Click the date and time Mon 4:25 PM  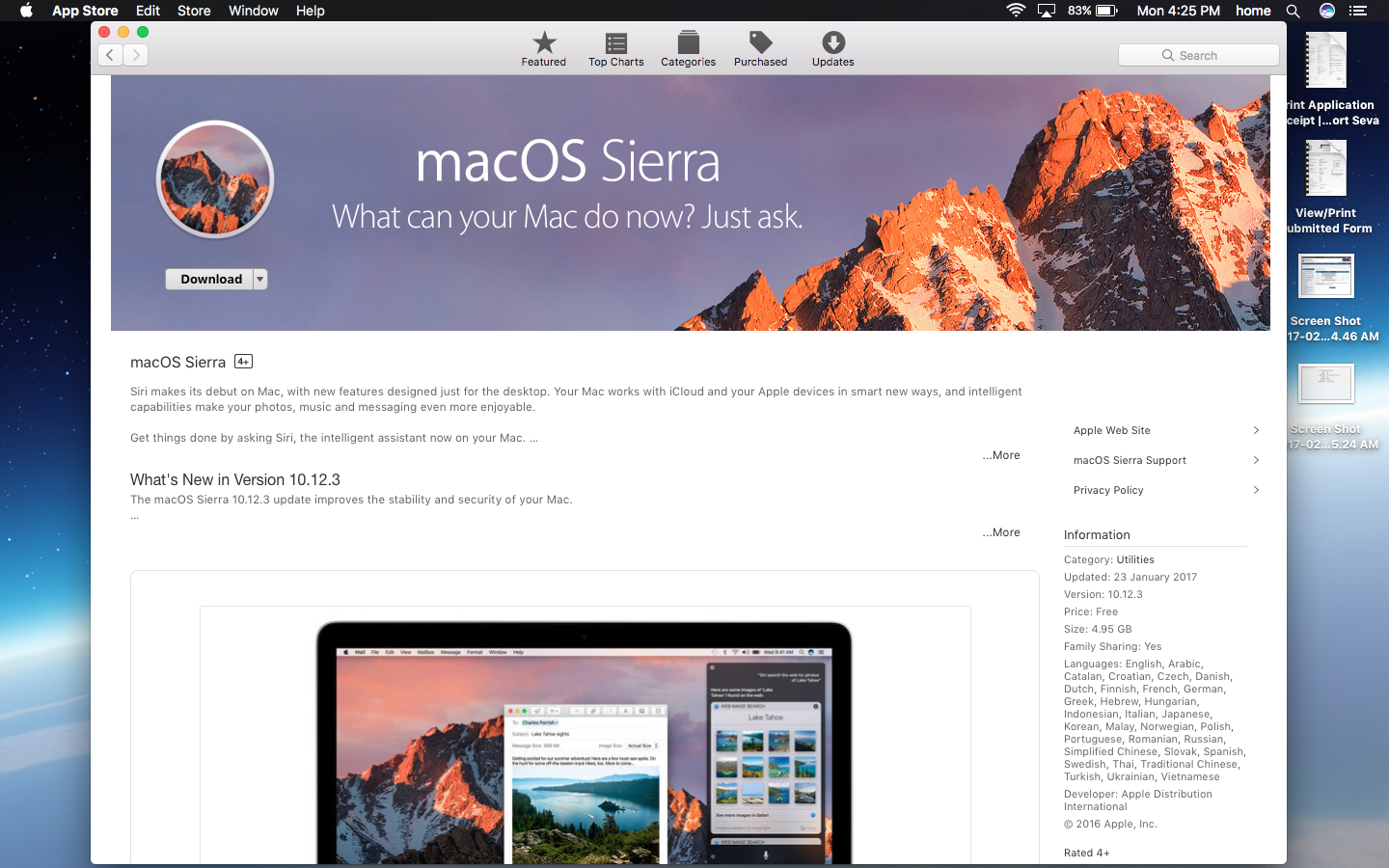click(1178, 11)
